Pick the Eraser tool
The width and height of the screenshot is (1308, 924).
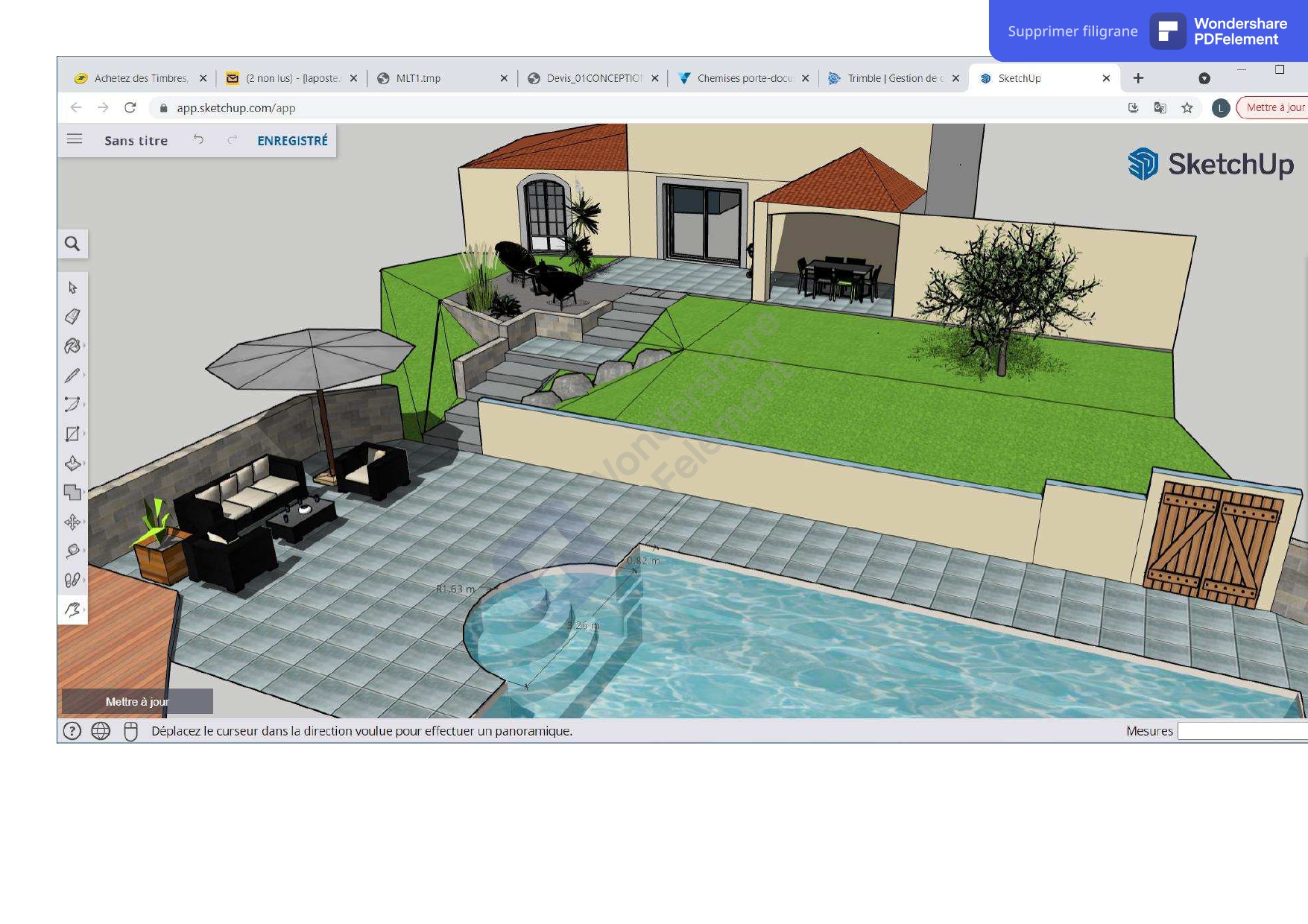coord(72,317)
